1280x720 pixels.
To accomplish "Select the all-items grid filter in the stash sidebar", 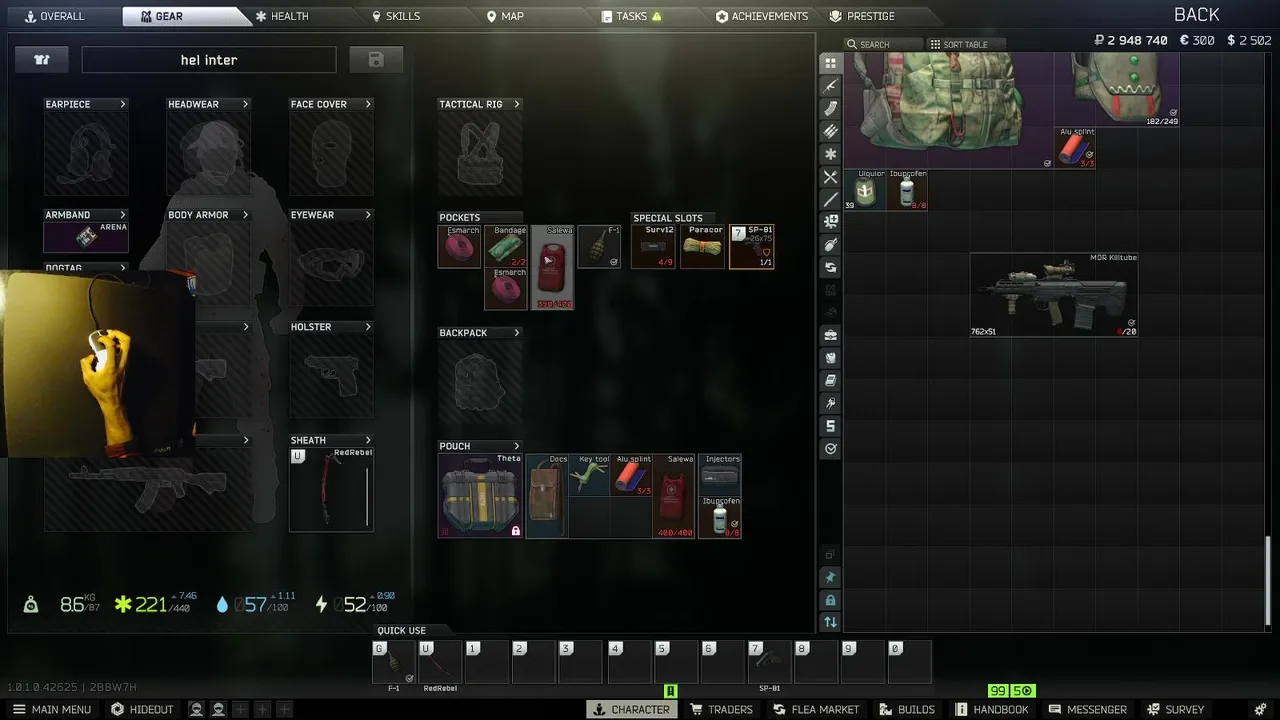I will tap(830, 63).
